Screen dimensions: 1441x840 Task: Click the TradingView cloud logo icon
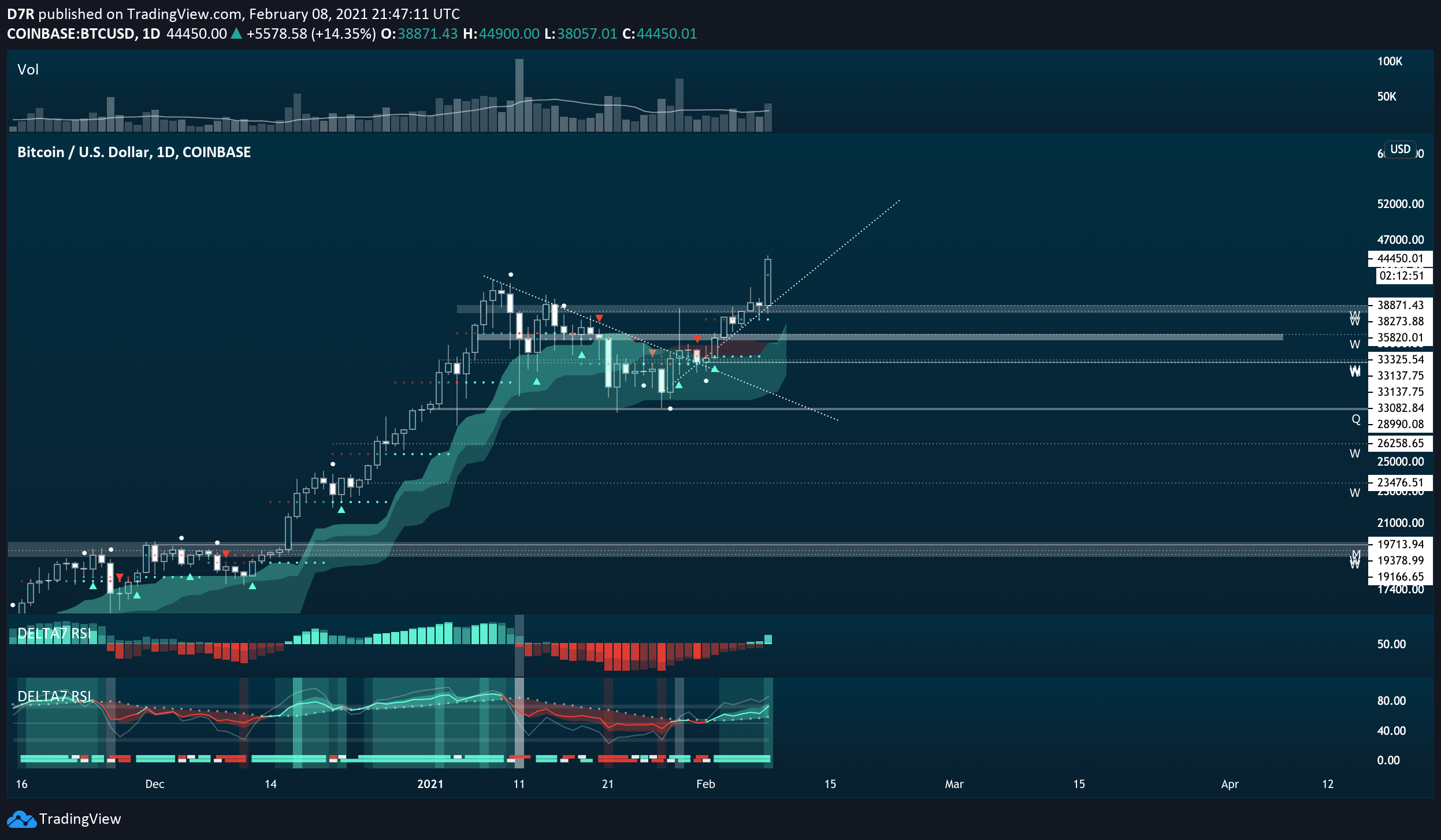point(21,819)
